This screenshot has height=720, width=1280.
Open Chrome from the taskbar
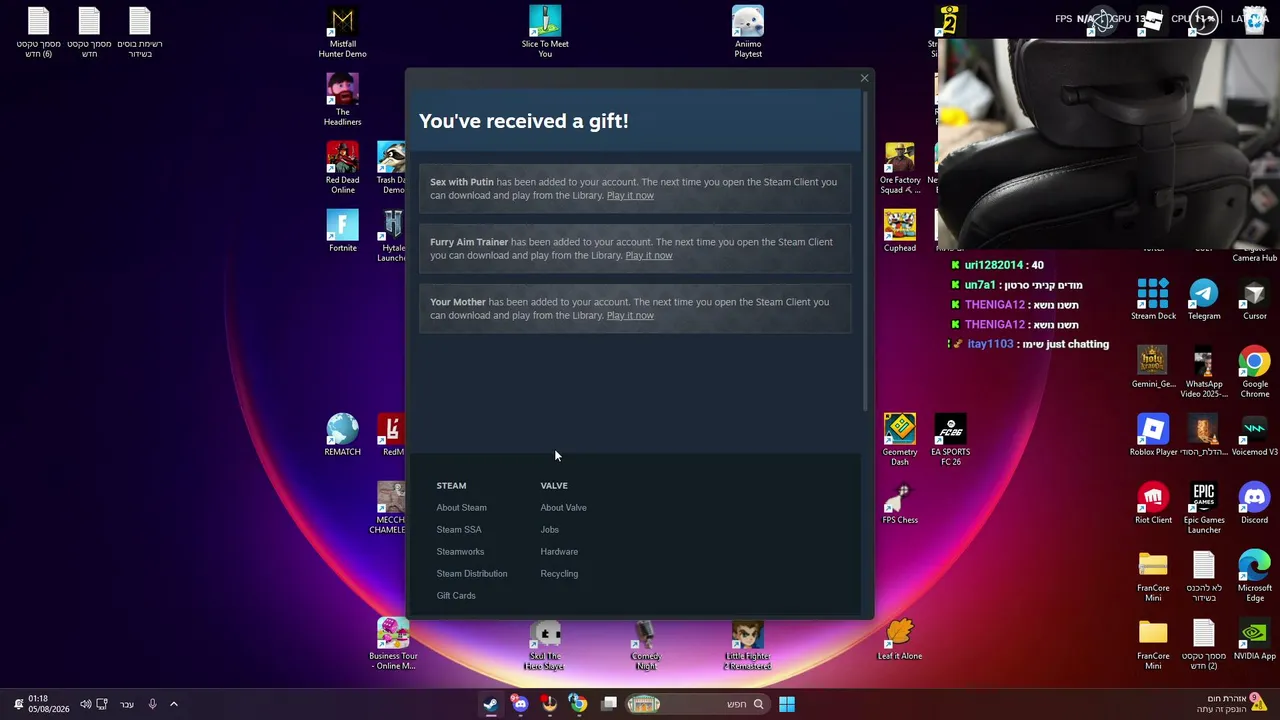[578, 704]
